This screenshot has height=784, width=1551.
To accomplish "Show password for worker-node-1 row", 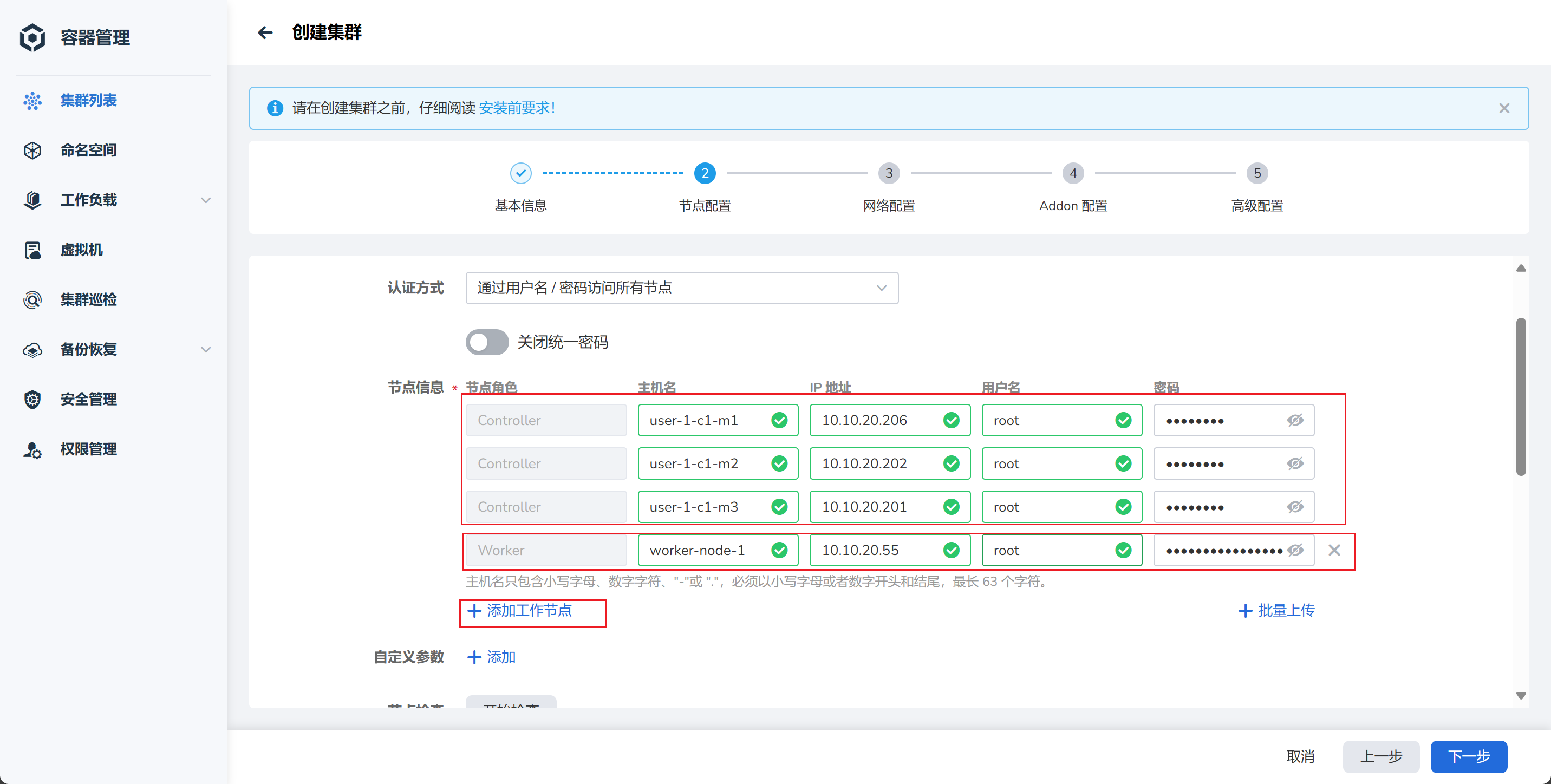I will [1294, 550].
